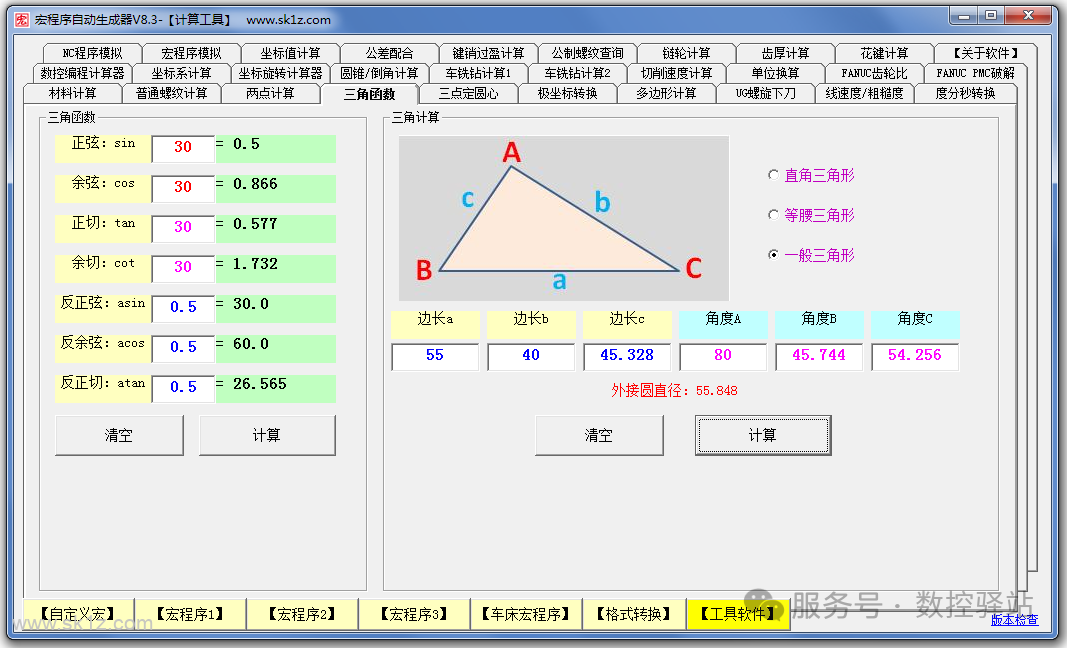Click the 边长a input field

(x=435, y=357)
